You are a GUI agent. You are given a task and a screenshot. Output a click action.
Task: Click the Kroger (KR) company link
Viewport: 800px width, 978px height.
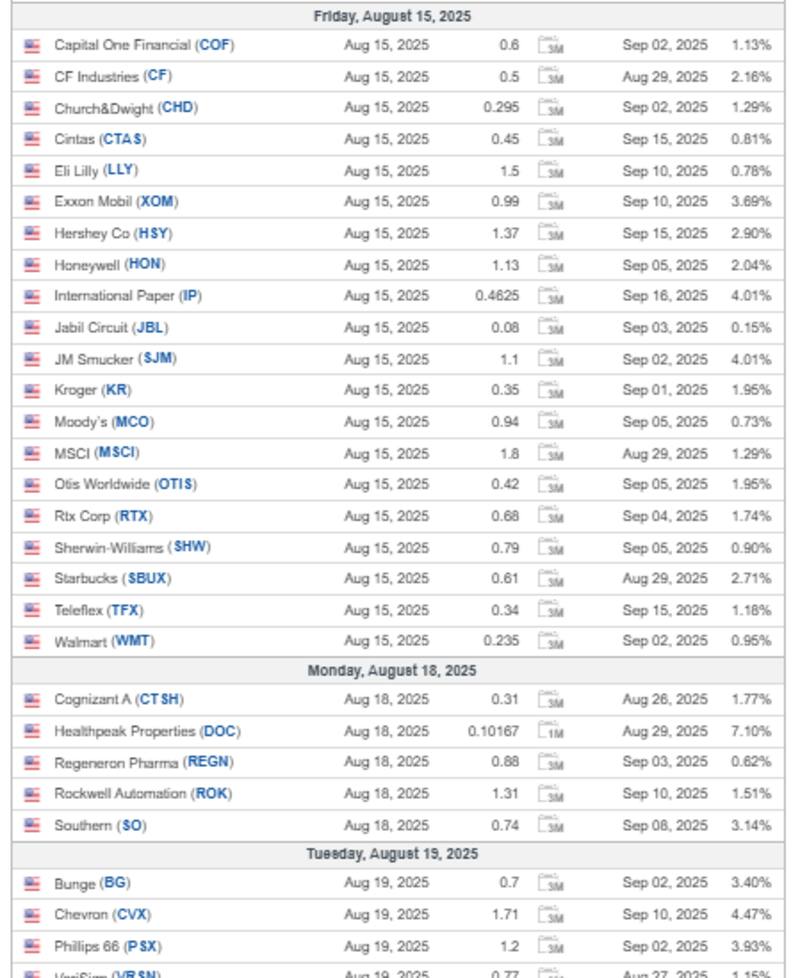click(92, 390)
